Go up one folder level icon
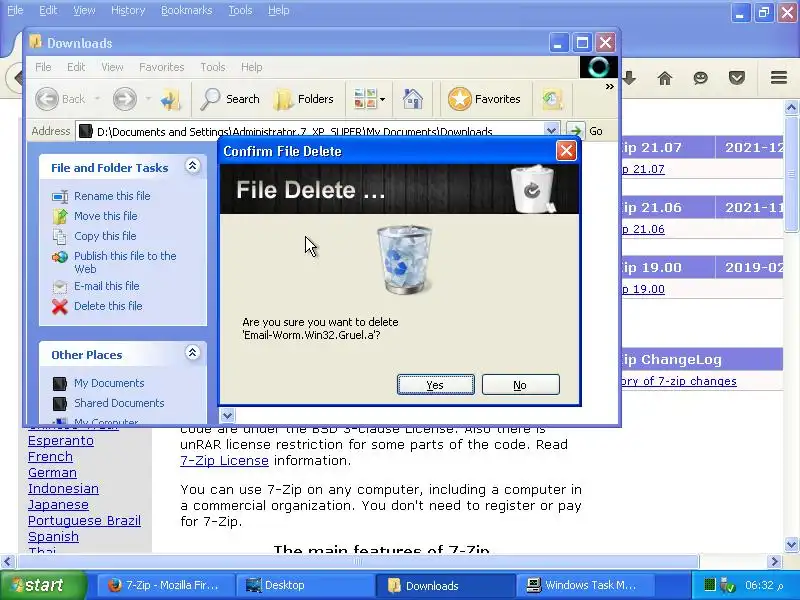Screen dimensions: 800x600 point(170,98)
